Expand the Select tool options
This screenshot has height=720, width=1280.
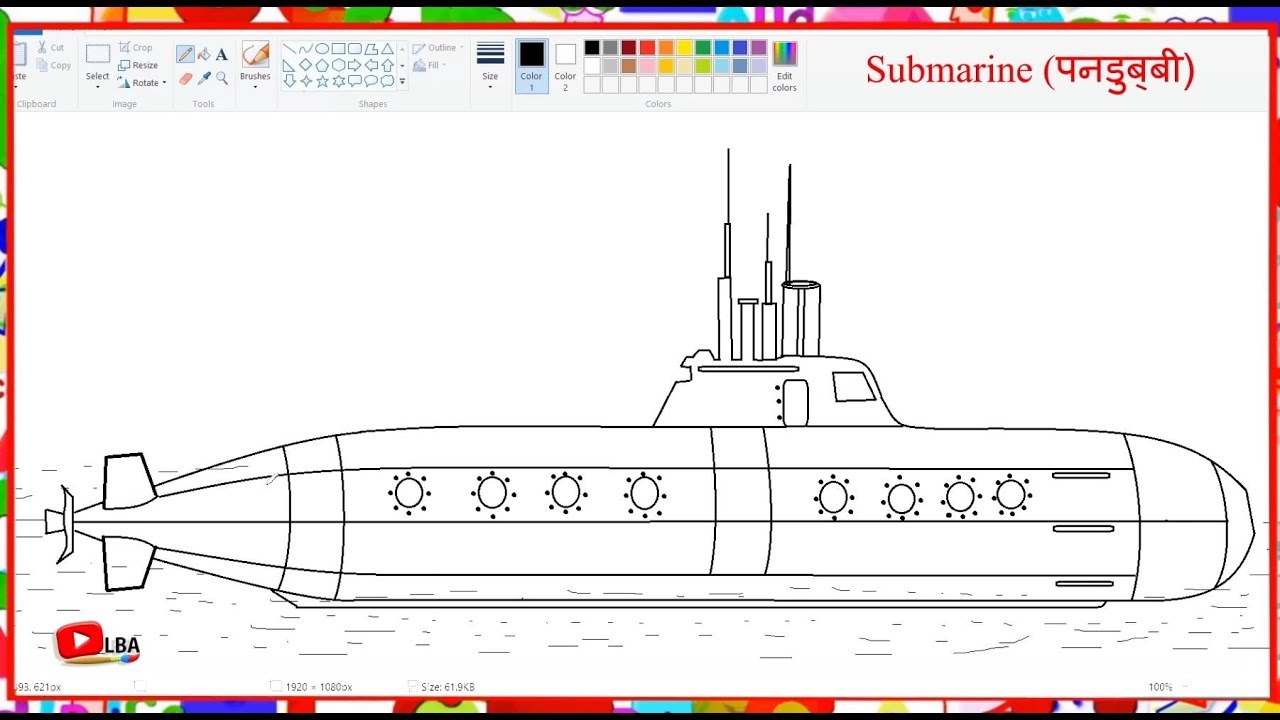[x=97, y=84]
